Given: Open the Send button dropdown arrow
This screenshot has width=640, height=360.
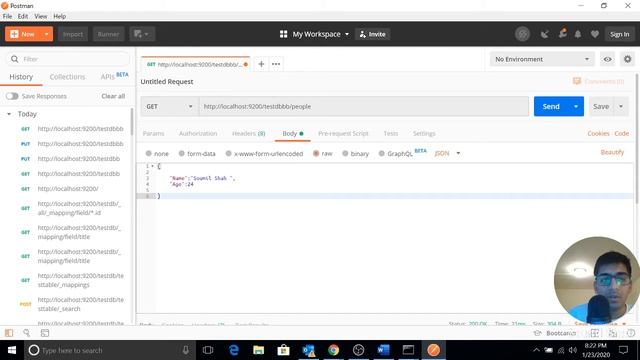Looking at the screenshot, I should pos(576,107).
